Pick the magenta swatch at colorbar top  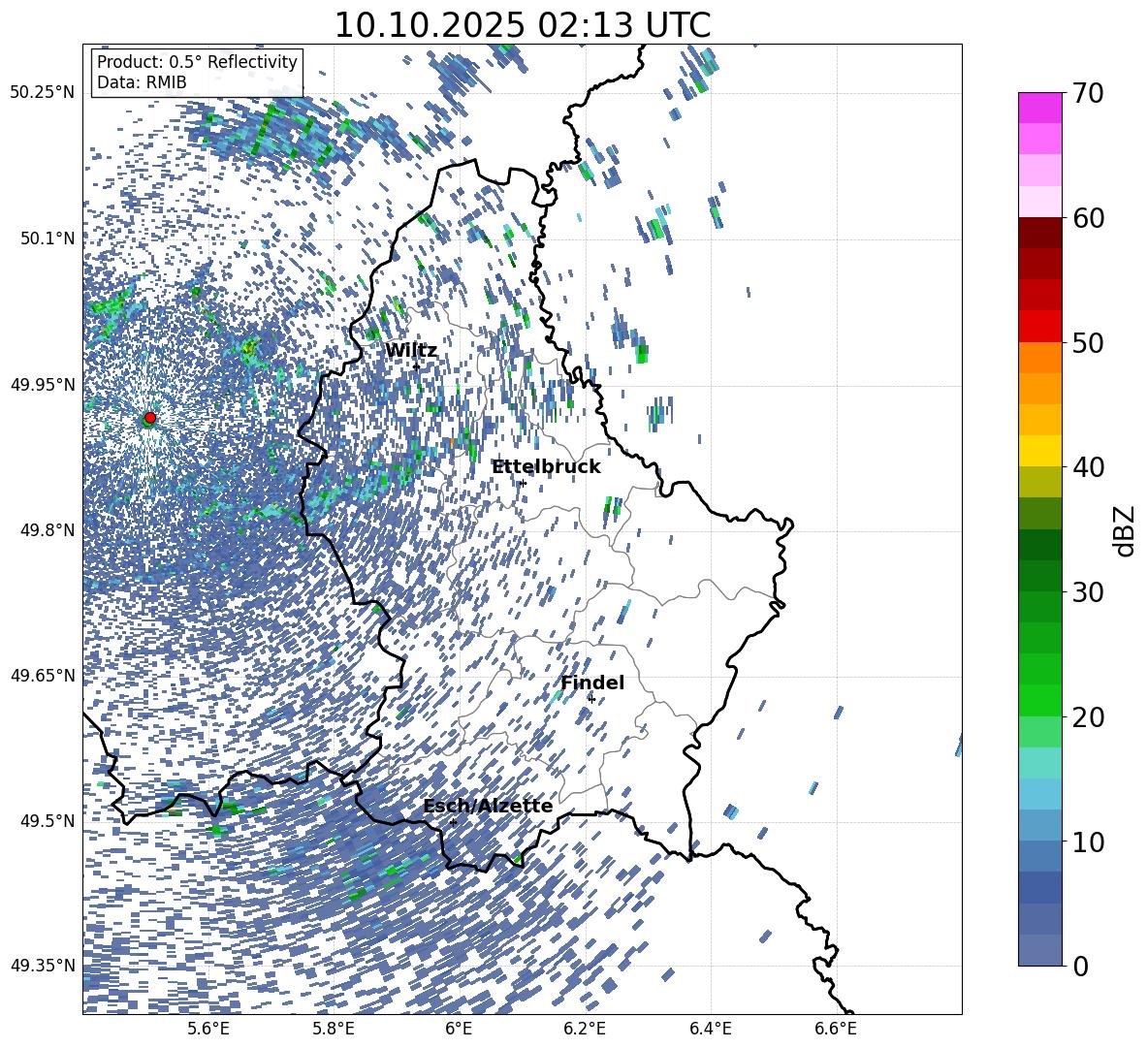(1039, 108)
